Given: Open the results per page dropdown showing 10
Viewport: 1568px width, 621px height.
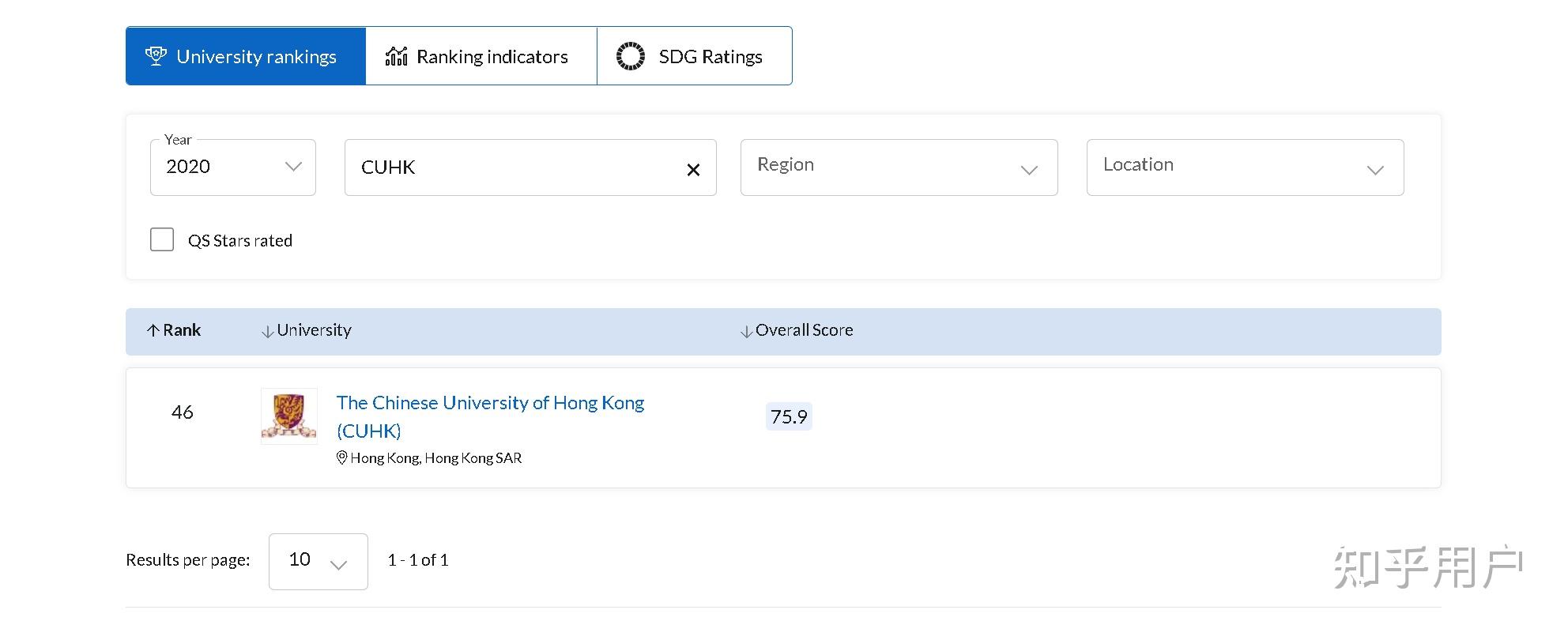Looking at the screenshot, I should point(318,561).
